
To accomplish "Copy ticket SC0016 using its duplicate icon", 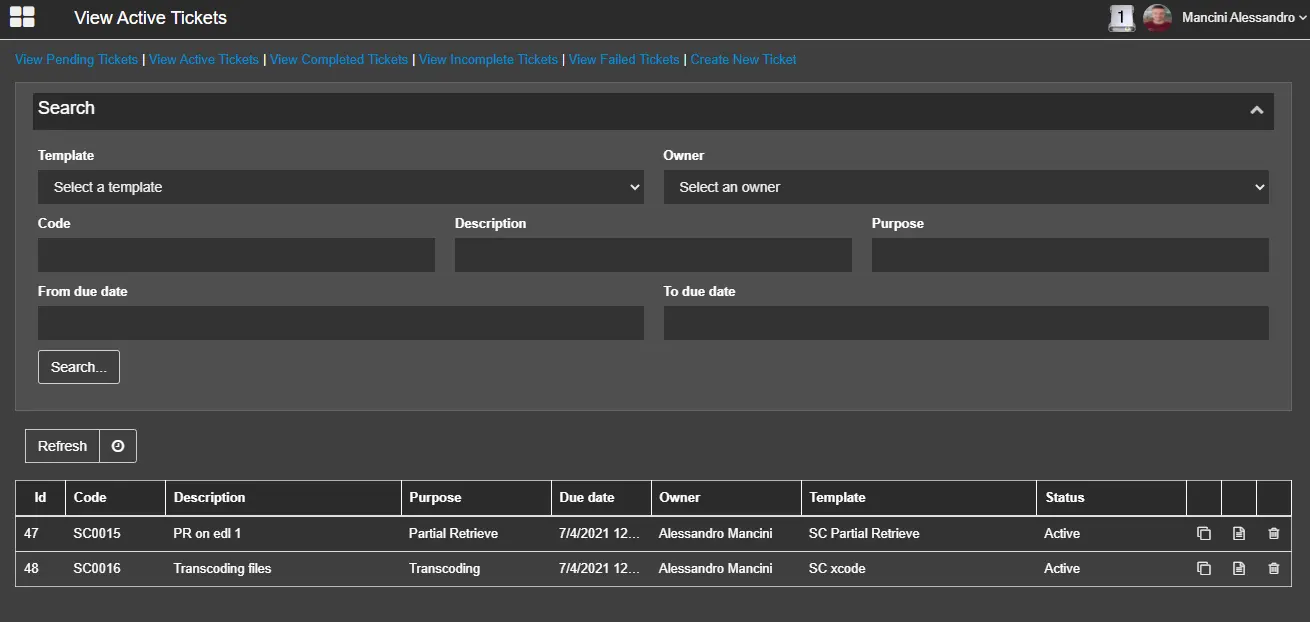I will [1204, 569].
